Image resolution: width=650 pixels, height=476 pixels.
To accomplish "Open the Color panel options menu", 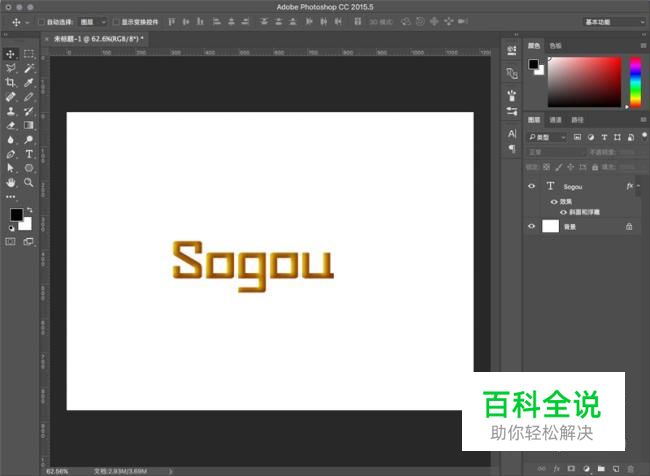I will coord(643,46).
